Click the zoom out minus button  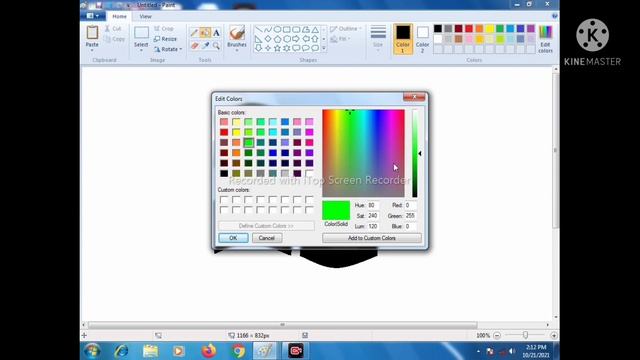[497, 336]
